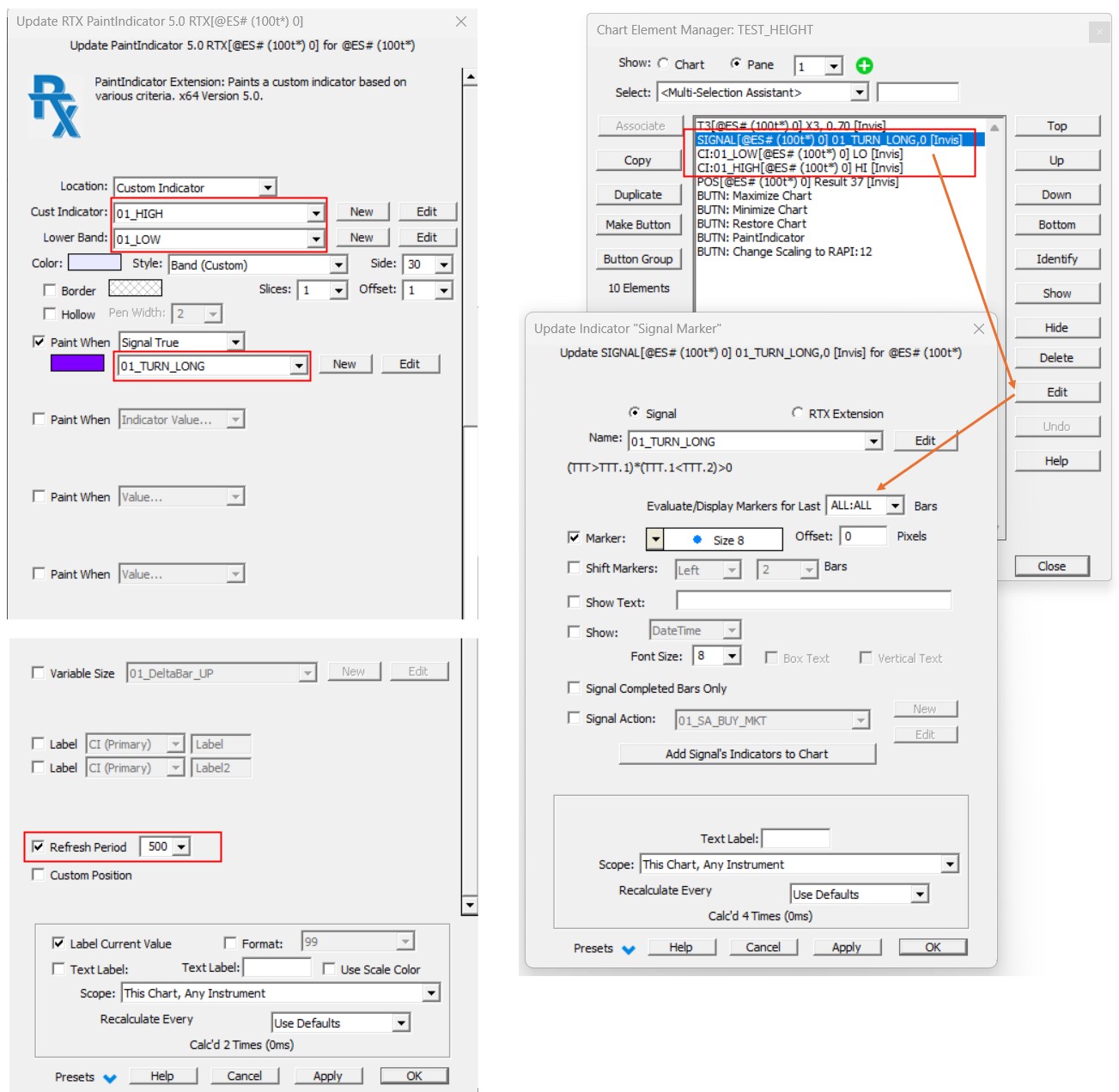
Task: Select the RTX Extension radio button
Action: (798, 413)
